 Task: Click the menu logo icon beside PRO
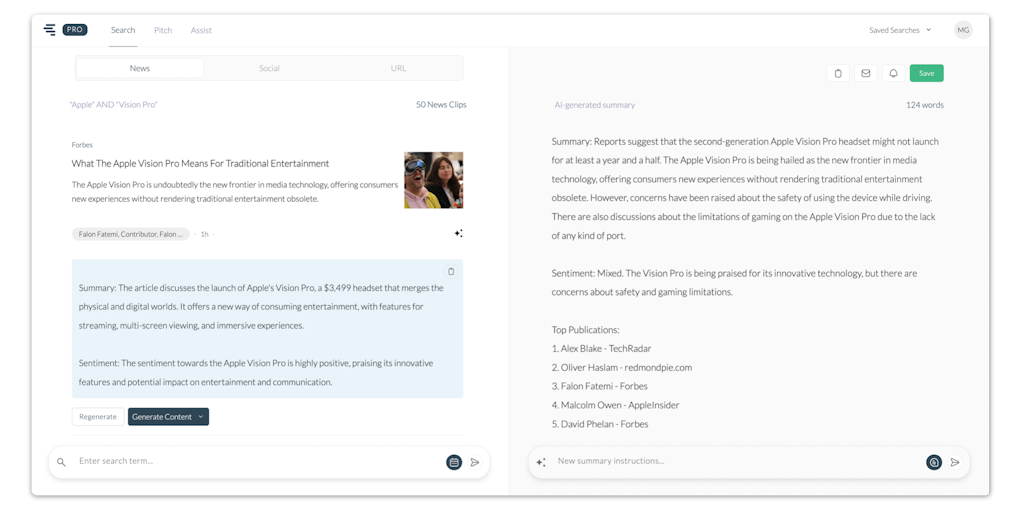point(50,30)
